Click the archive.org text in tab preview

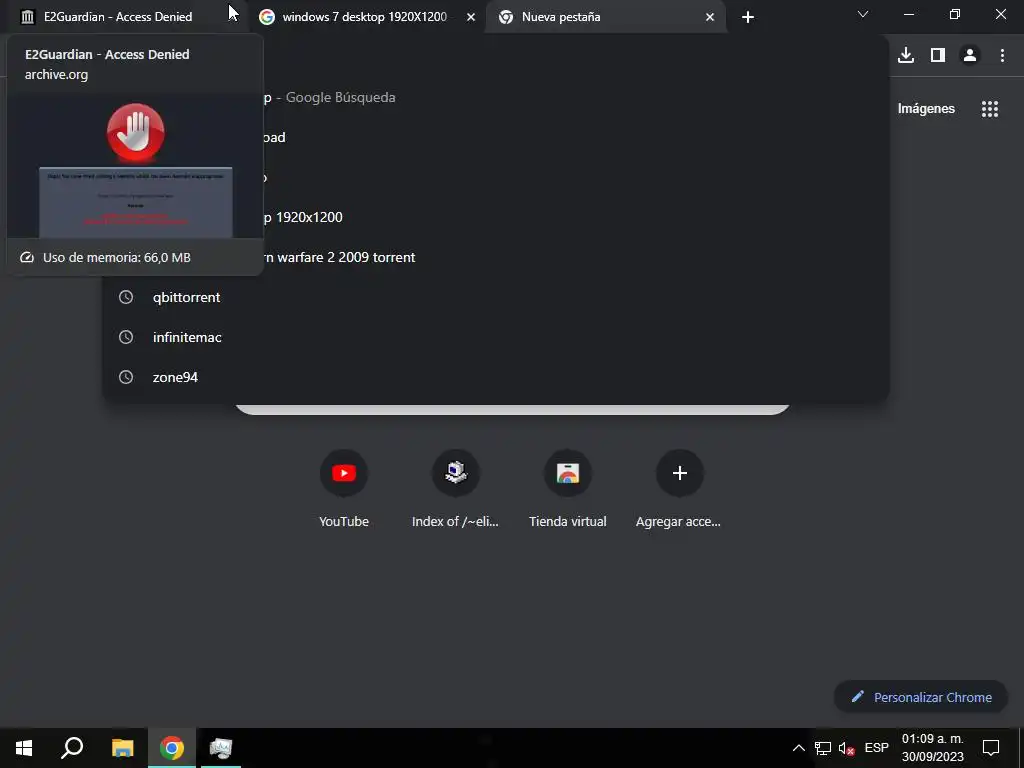click(x=56, y=74)
